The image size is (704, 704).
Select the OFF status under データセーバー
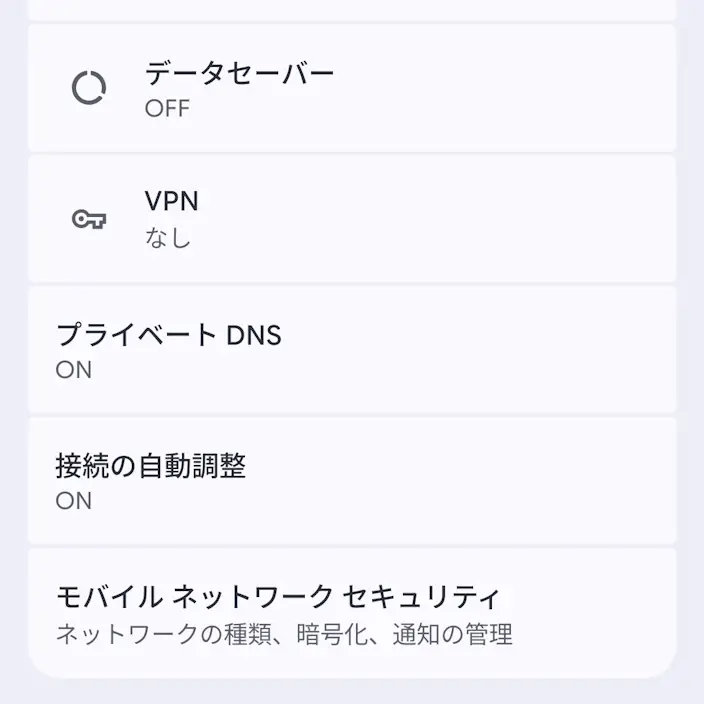point(167,108)
